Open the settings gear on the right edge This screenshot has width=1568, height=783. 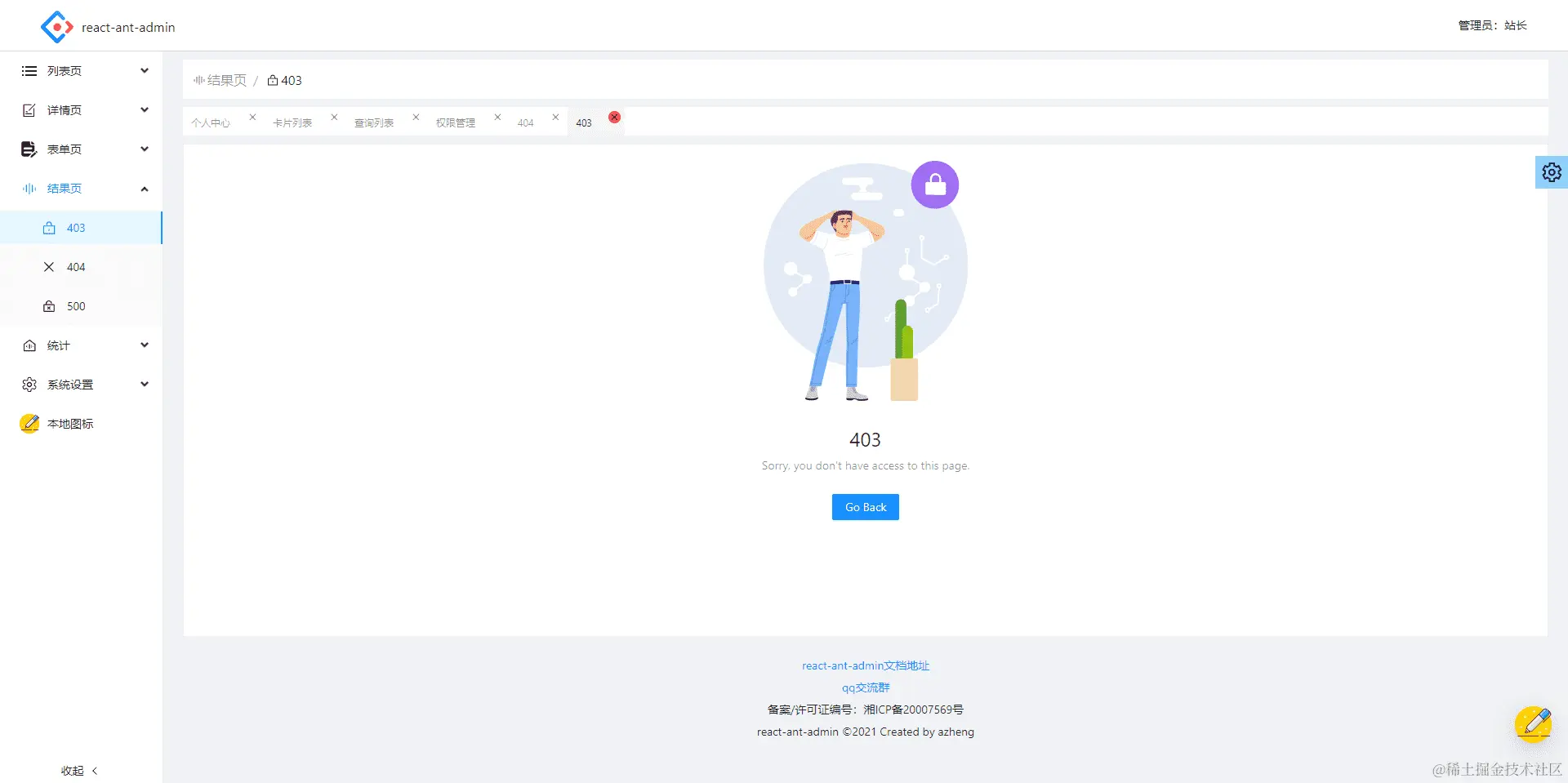click(x=1551, y=172)
